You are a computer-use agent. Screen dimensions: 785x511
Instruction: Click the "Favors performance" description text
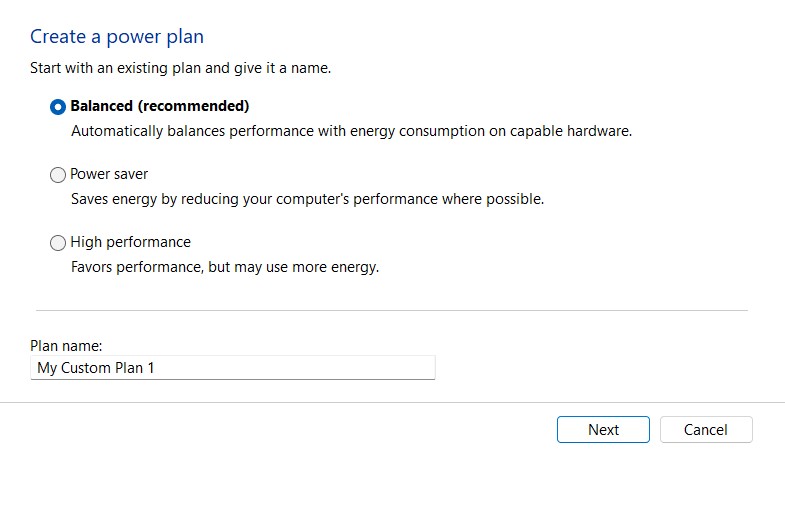coord(225,267)
